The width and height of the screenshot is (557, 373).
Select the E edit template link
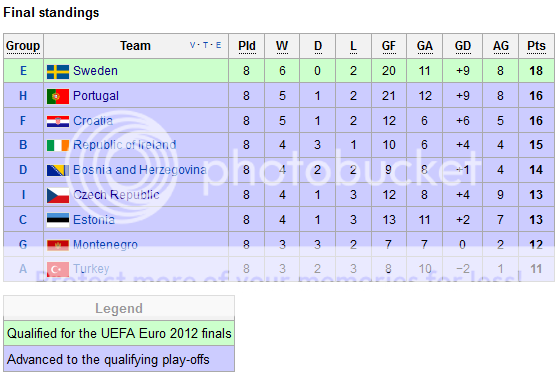(x=218, y=45)
